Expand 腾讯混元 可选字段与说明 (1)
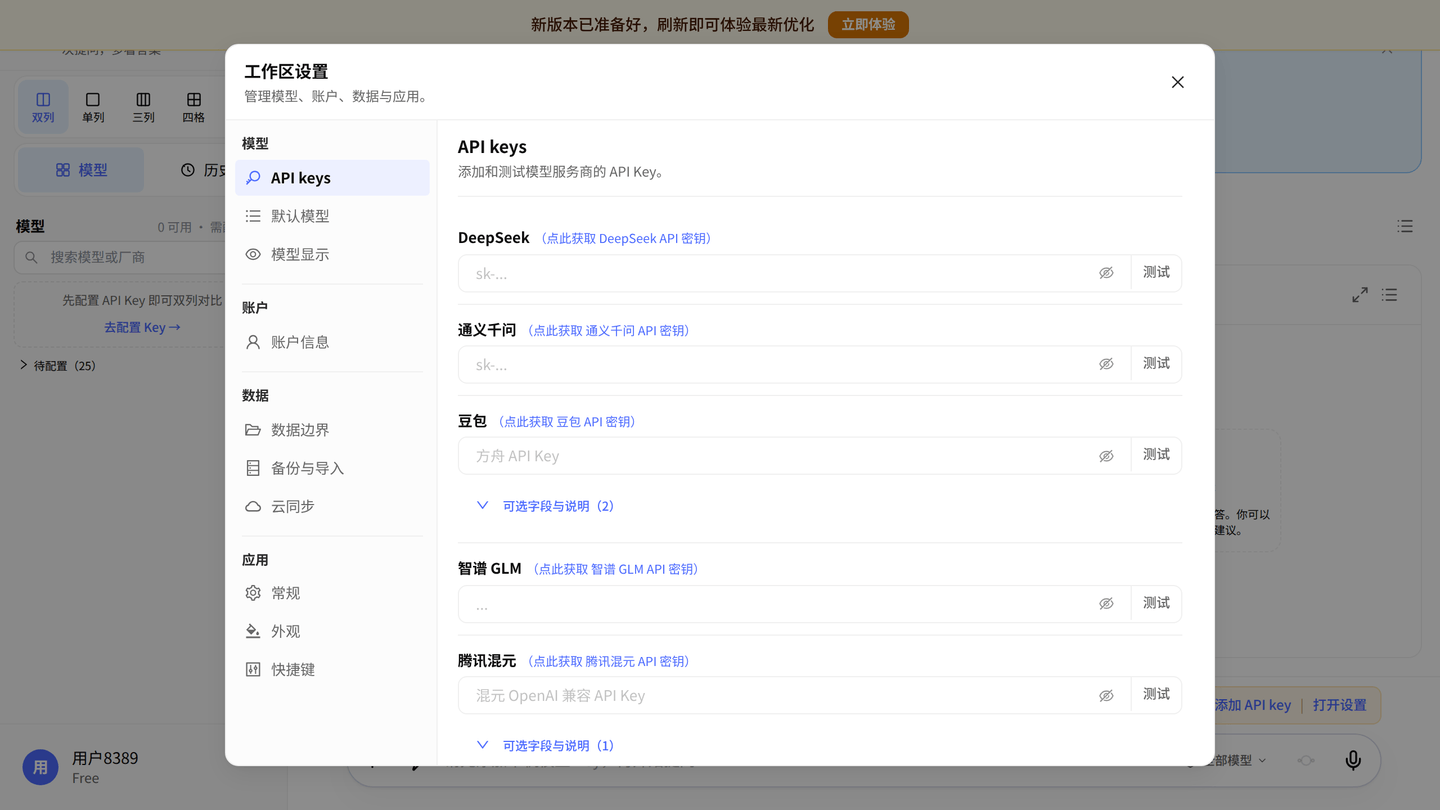Viewport: 1440px width, 810px height. pyautogui.click(x=546, y=746)
